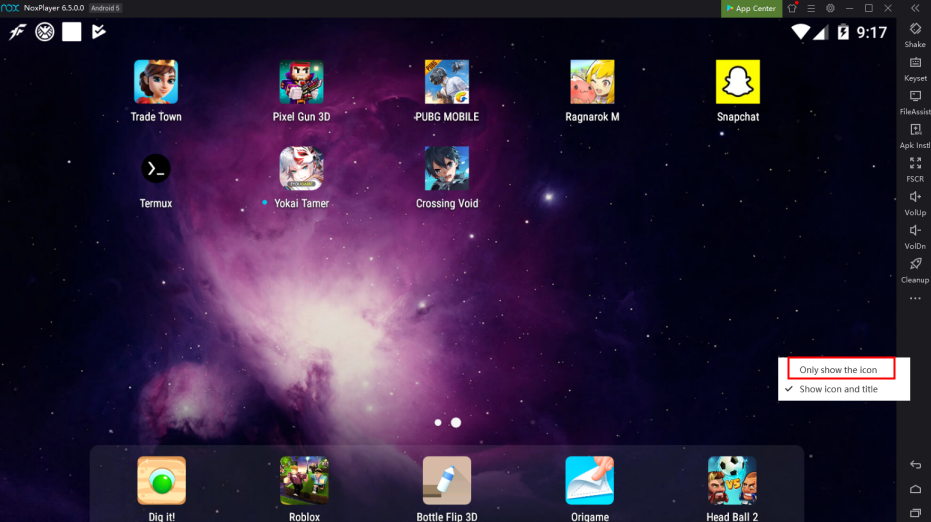Launch PUBG MOBILE from home screen
931x522 pixels.
point(447,83)
